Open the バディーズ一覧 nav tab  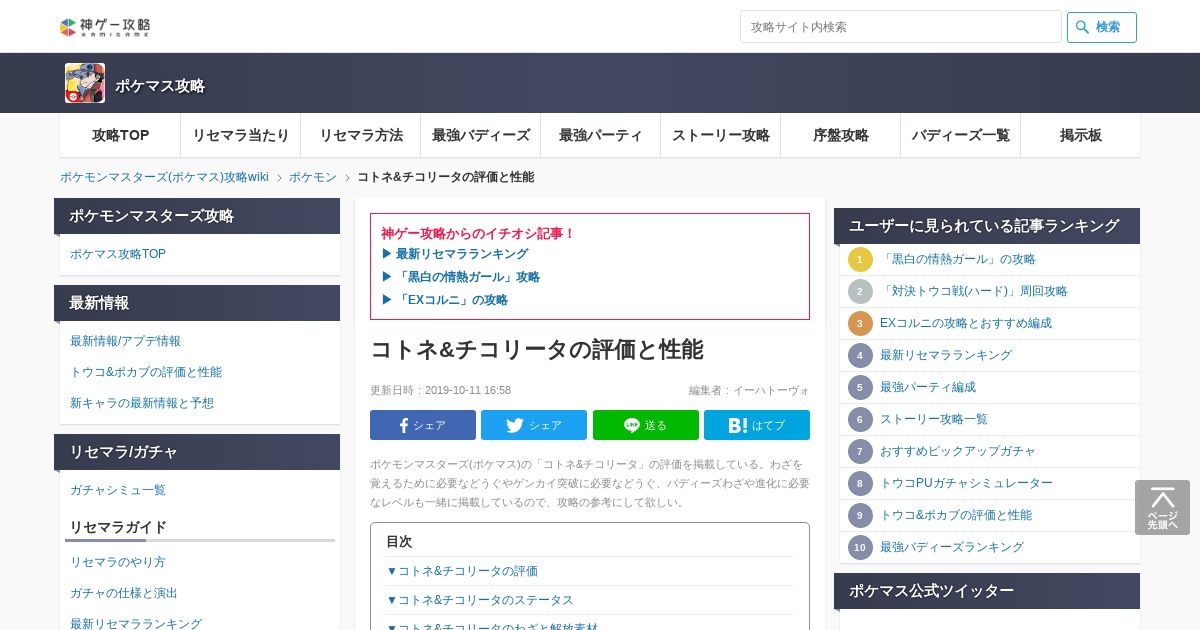[x=960, y=135]
